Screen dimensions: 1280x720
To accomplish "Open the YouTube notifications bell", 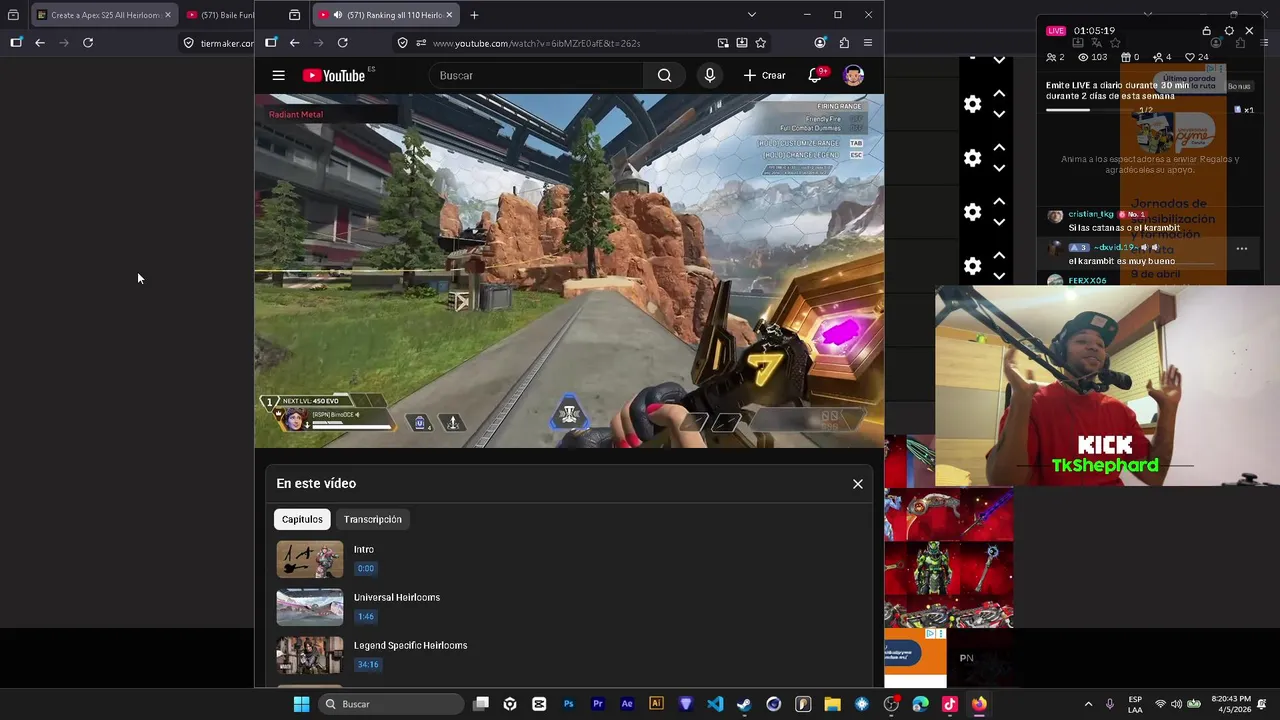I will click(x=815, y=75).
